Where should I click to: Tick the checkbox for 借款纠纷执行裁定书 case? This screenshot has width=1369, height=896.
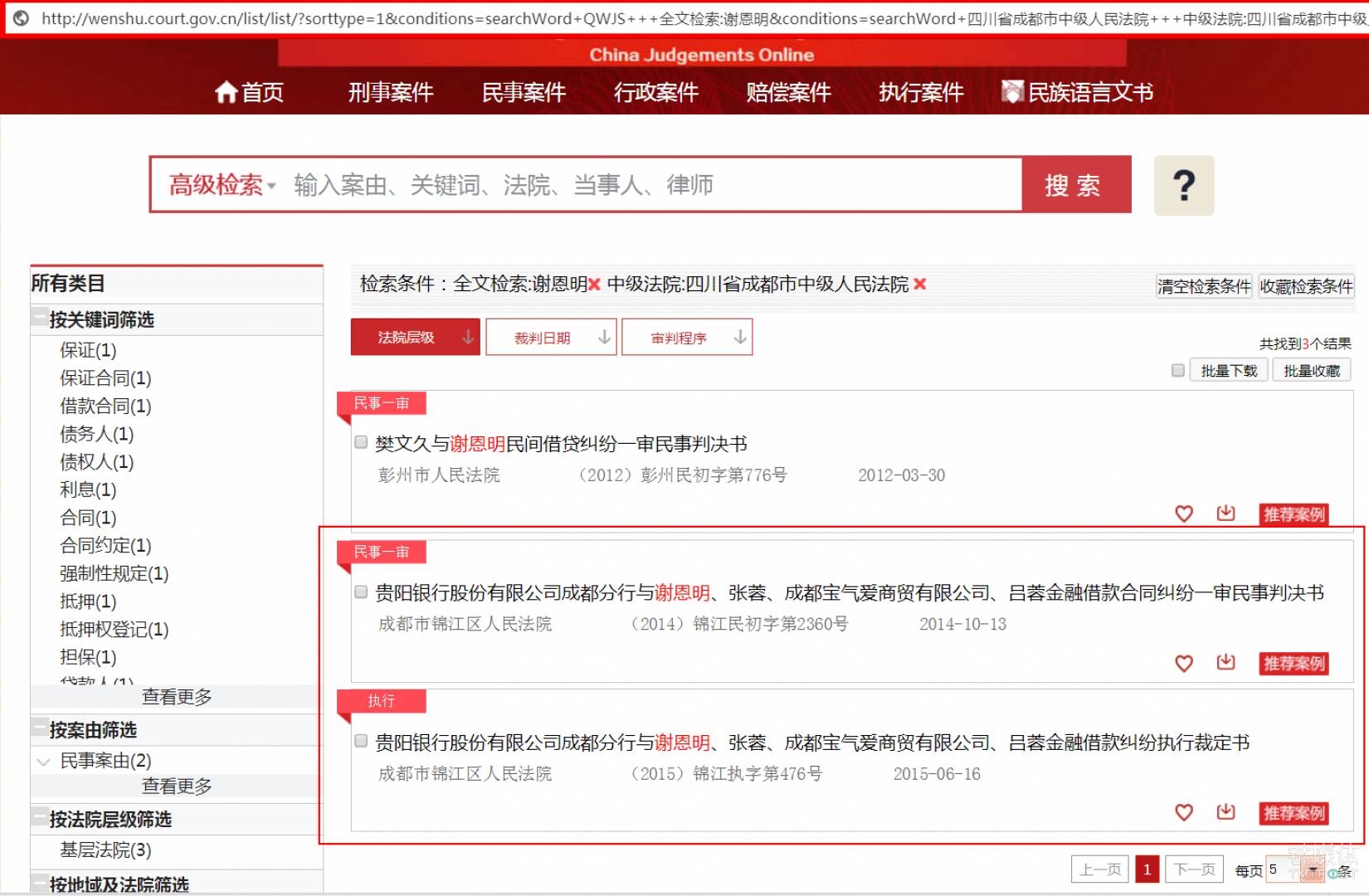(361, 741)
